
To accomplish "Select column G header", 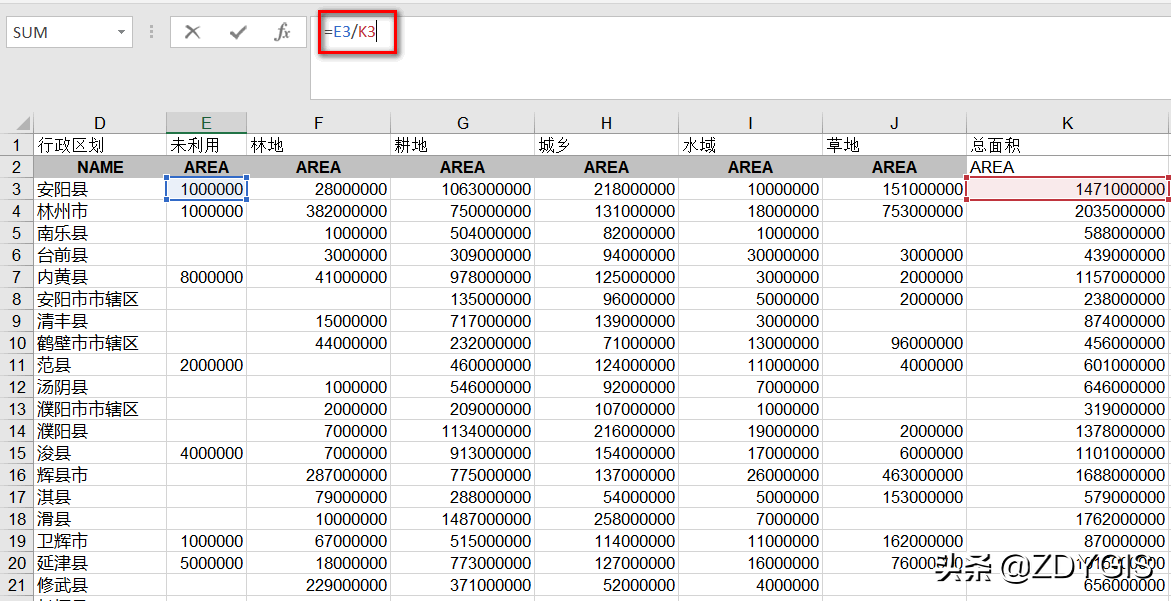I will click(x=463, y=123).
